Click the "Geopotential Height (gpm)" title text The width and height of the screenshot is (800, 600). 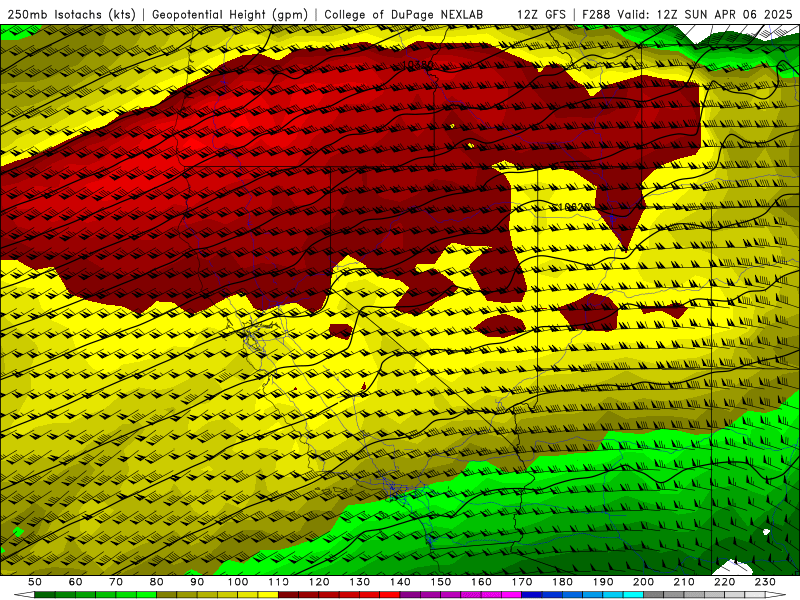pos(230,15)
